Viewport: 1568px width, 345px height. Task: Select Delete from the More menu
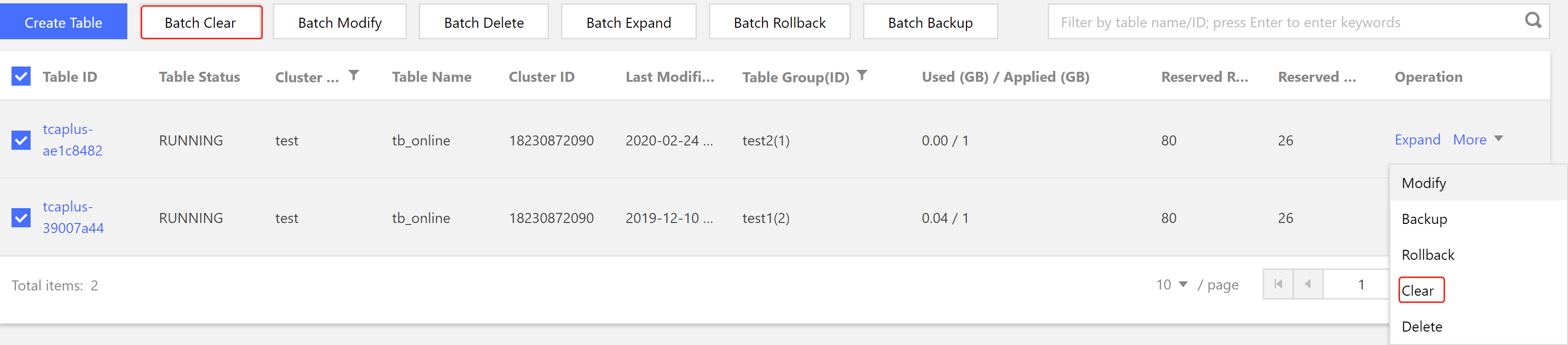click(x=1422, y=327)
